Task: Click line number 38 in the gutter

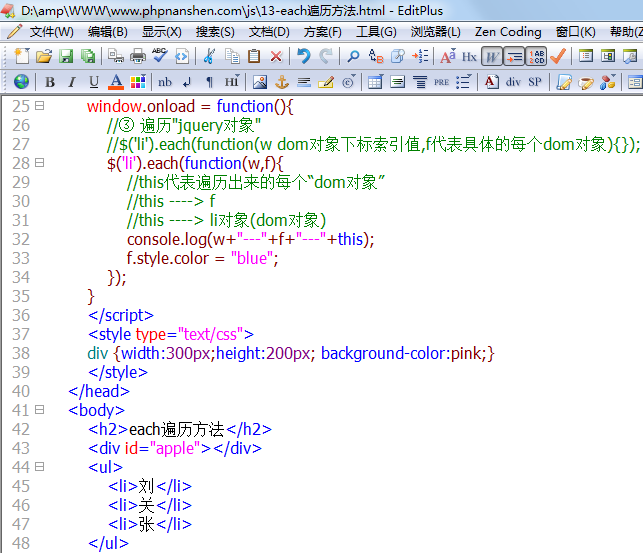Action: click(21, 353)
